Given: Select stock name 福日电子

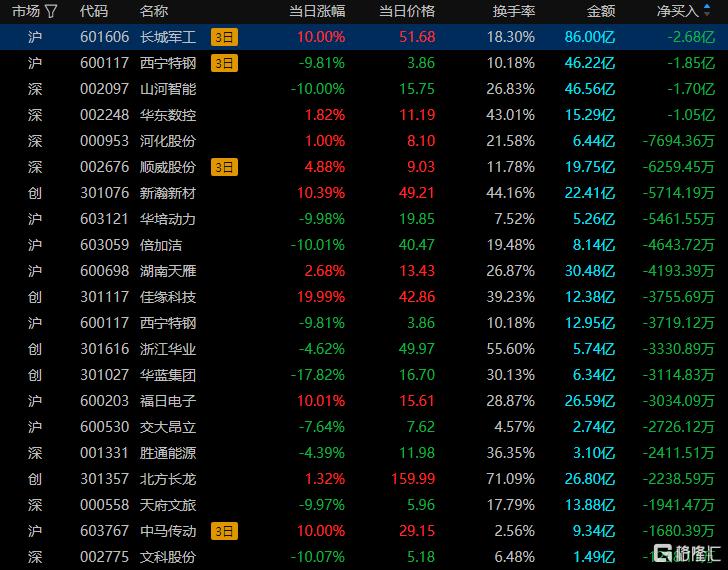Looking at the screenshot, I should [x=168, y=401].
